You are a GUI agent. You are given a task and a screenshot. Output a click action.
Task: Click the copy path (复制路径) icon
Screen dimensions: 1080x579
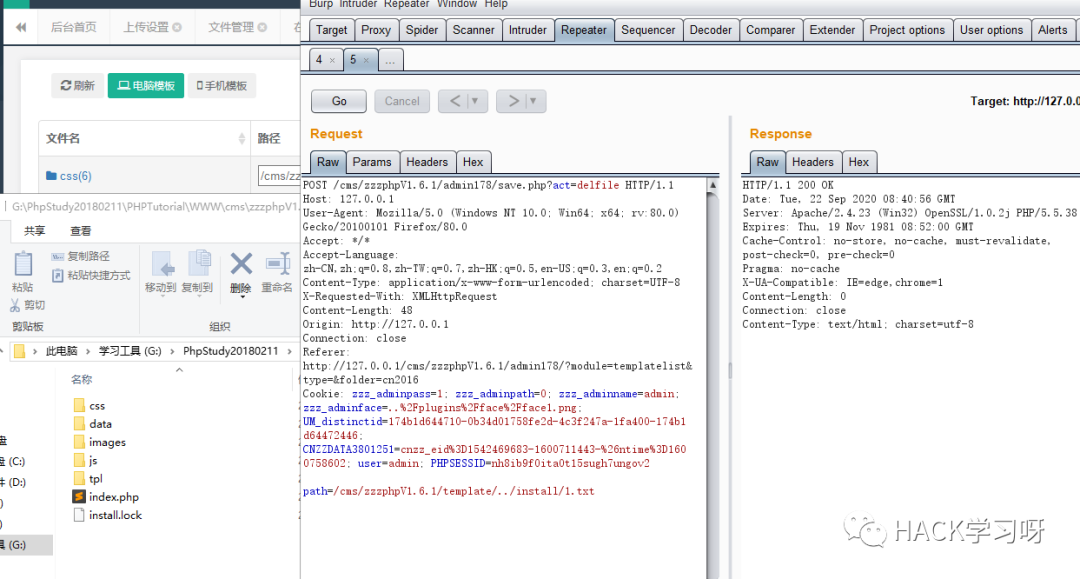pos(57,256)
